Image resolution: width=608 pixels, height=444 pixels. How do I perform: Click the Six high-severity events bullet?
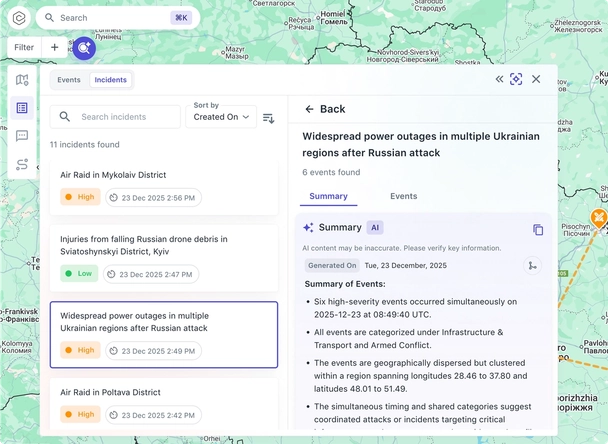415,308
